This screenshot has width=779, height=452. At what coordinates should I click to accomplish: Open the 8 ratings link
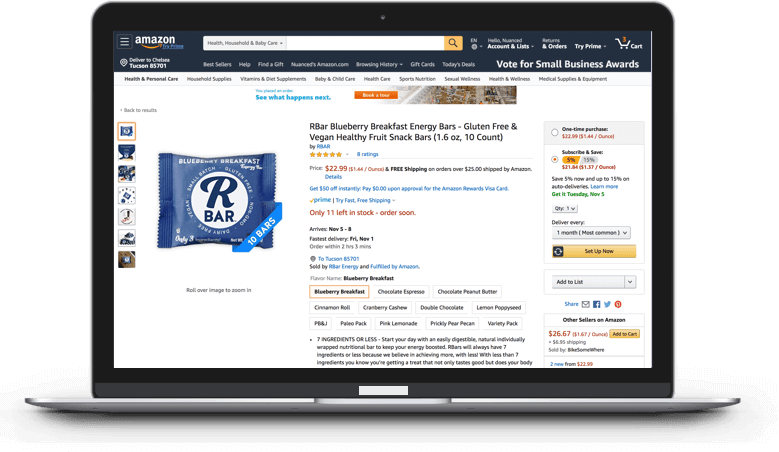point(367,154)
